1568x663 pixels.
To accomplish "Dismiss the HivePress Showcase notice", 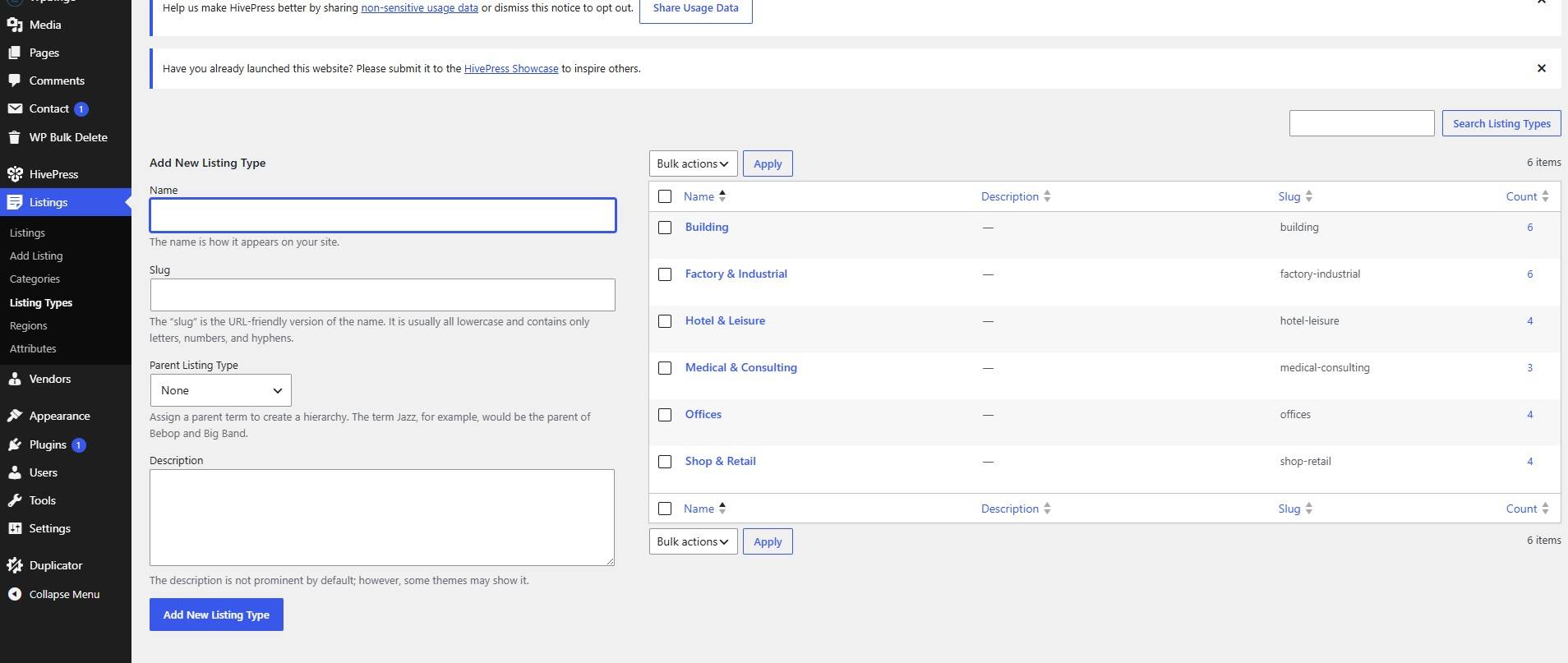I will pyautogui.click(x=1542, y=68).
